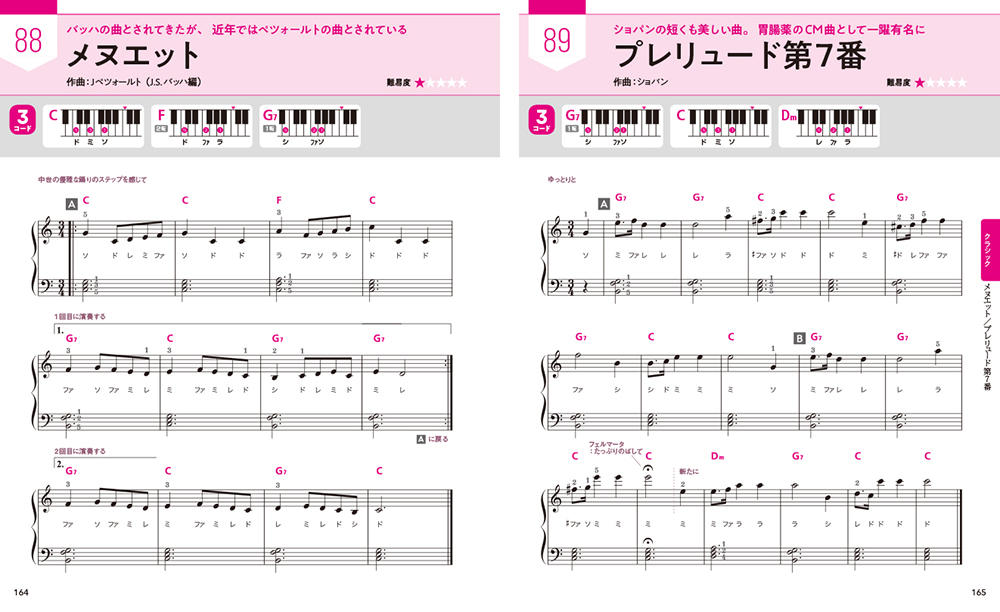Click the G7 chord diagram under プレリュード

point(612,127)
